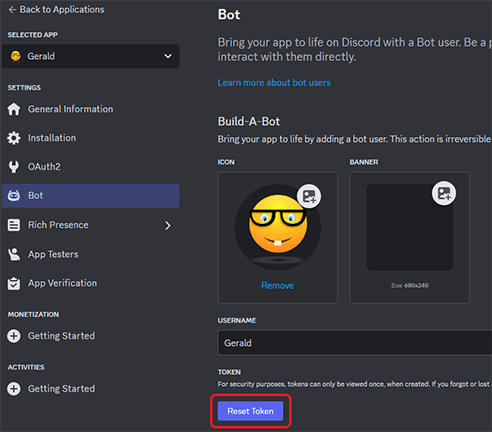
Task: Click the SELECTED APP label
Action: click(x=33, y=35)
